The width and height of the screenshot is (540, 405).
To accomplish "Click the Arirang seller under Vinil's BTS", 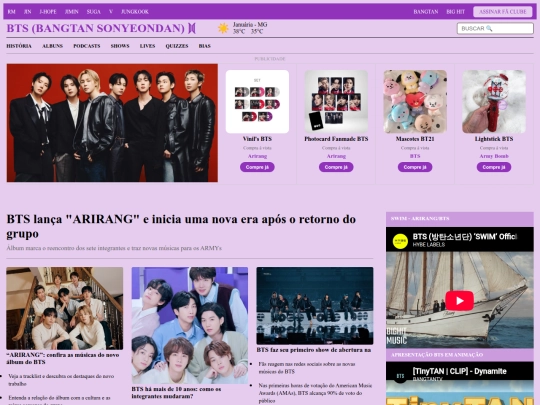I will click(257, 156).
